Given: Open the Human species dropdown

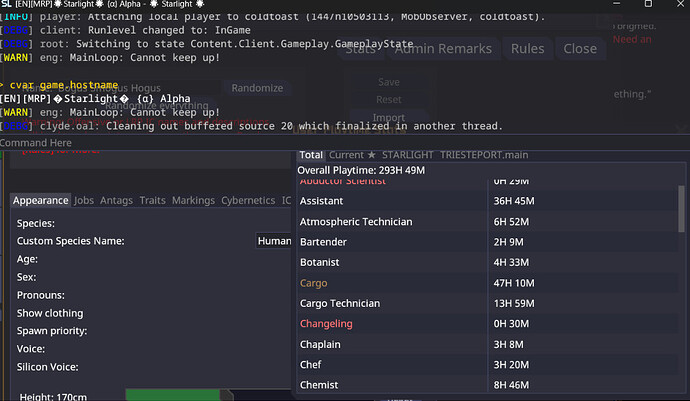Looking at the screenshot, I should (x=274, y=241).
